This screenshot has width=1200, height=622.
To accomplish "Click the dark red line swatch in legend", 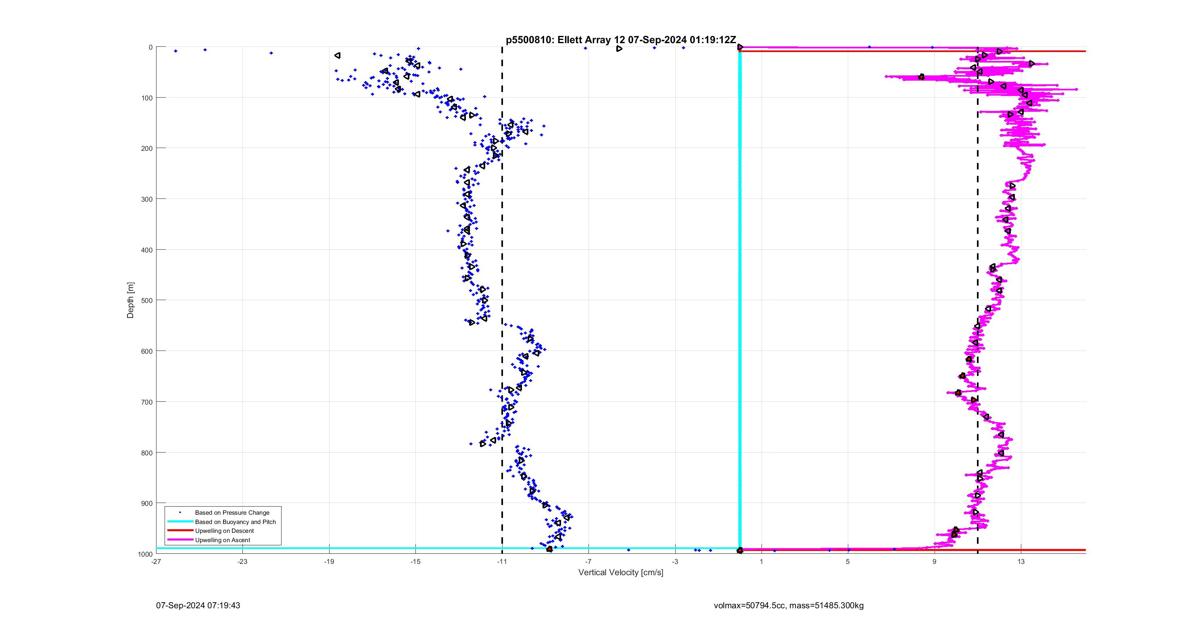I will (x=179, y=530).
